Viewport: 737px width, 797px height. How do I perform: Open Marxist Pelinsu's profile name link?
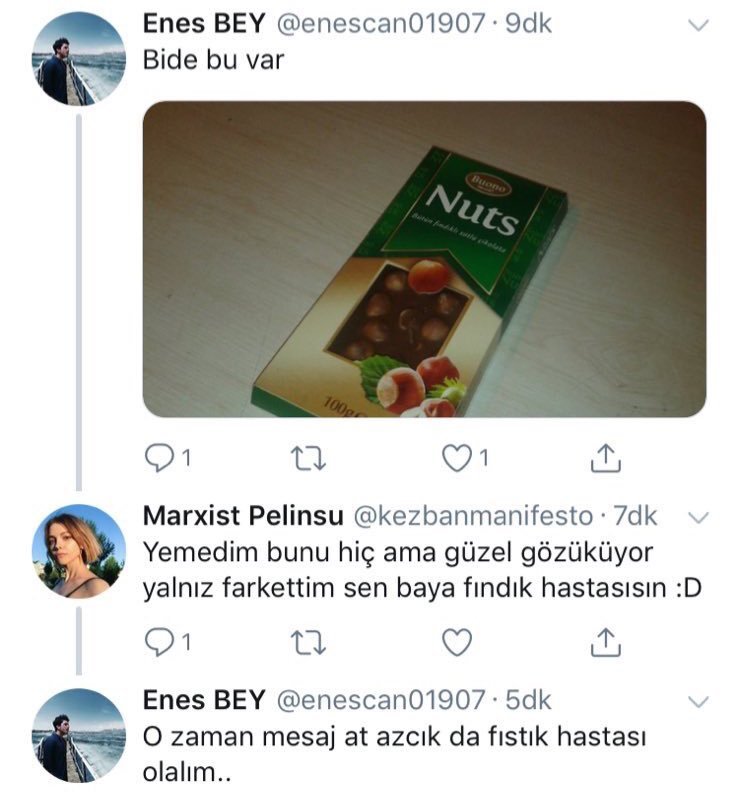tap(241, 516)
